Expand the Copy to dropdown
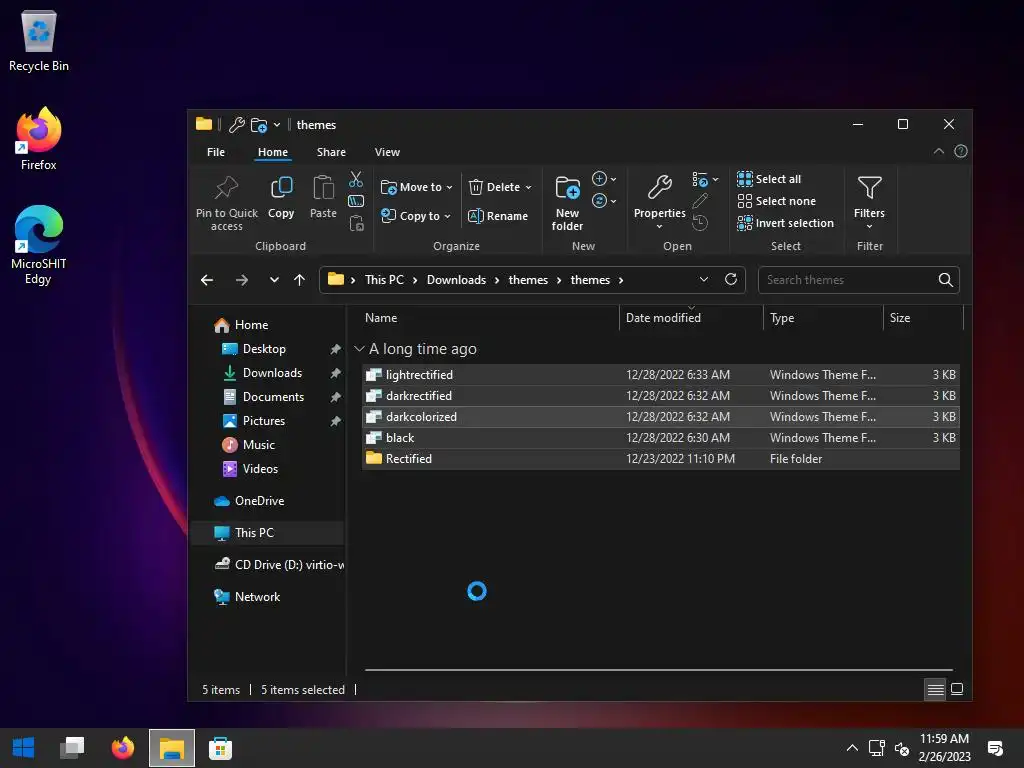1024x768 pixels. point(447,216)
